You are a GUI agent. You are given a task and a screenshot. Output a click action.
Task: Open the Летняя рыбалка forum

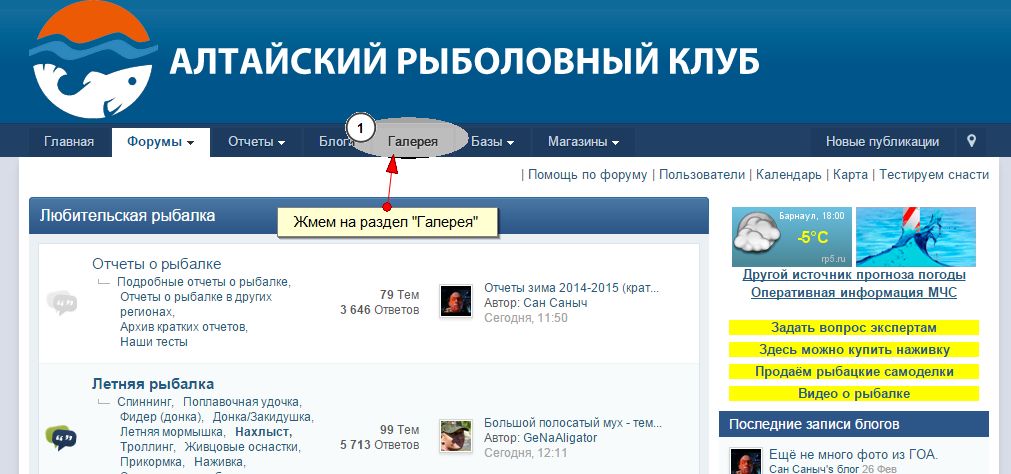tap(153, 384)
